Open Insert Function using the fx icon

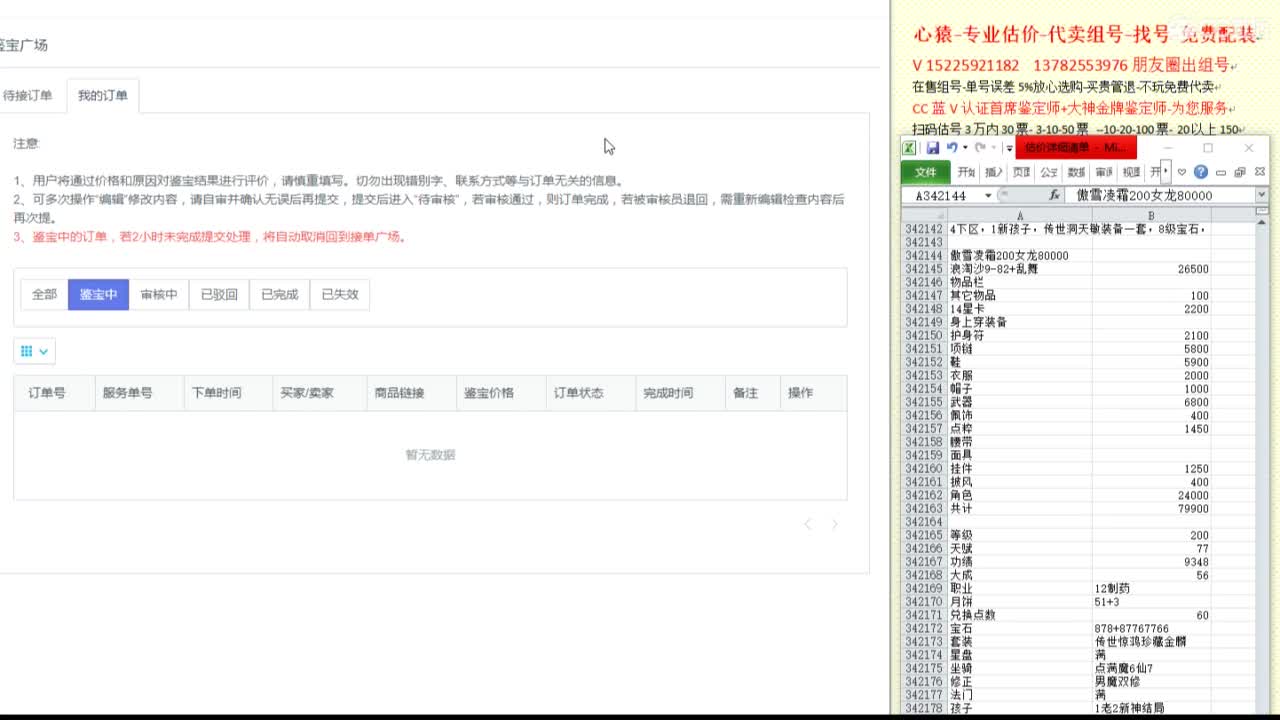(x=1055, y=195)
